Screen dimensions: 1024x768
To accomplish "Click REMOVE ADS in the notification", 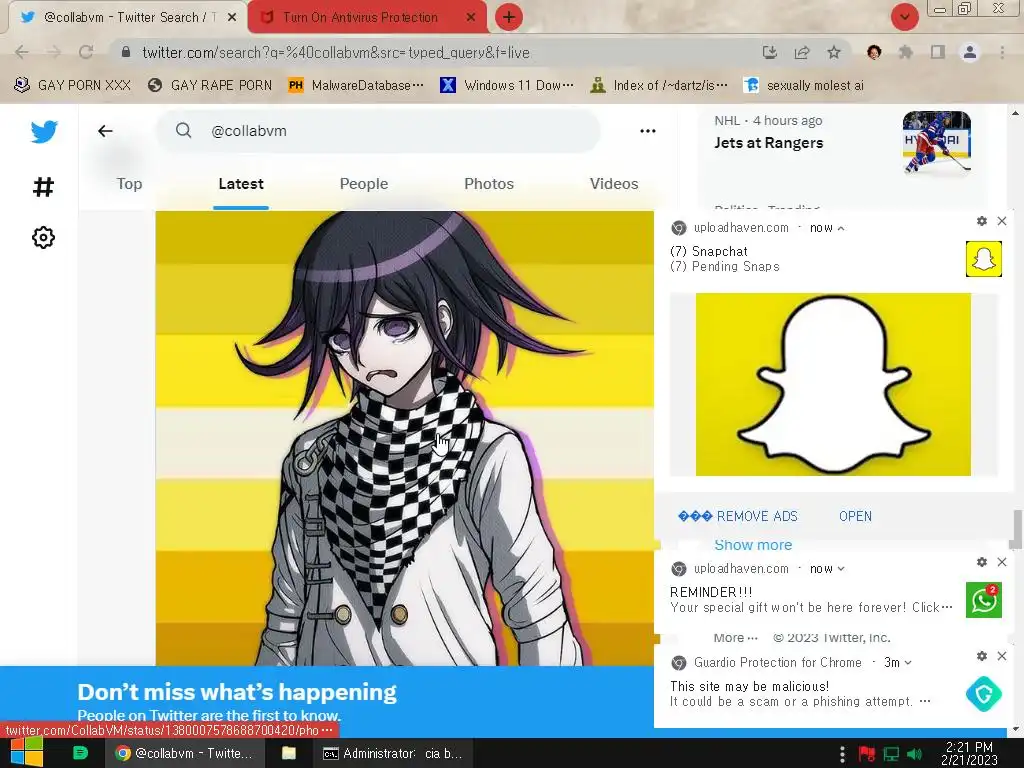I will coord(738,516).
